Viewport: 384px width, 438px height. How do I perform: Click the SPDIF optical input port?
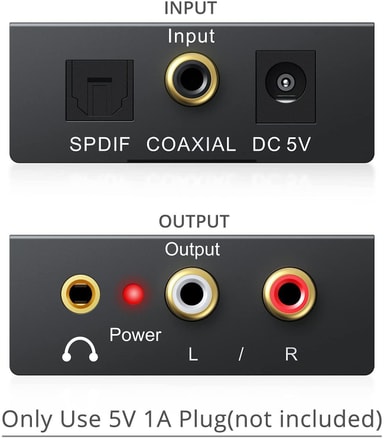coord(100,90)
